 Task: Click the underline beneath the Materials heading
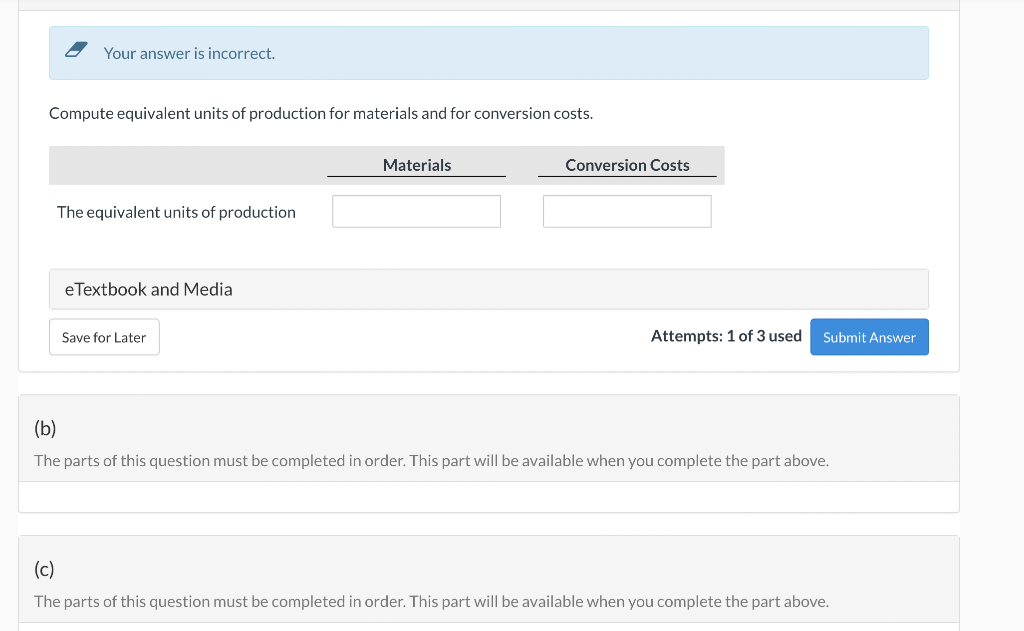pyautogui.click(x=416, y=177)
